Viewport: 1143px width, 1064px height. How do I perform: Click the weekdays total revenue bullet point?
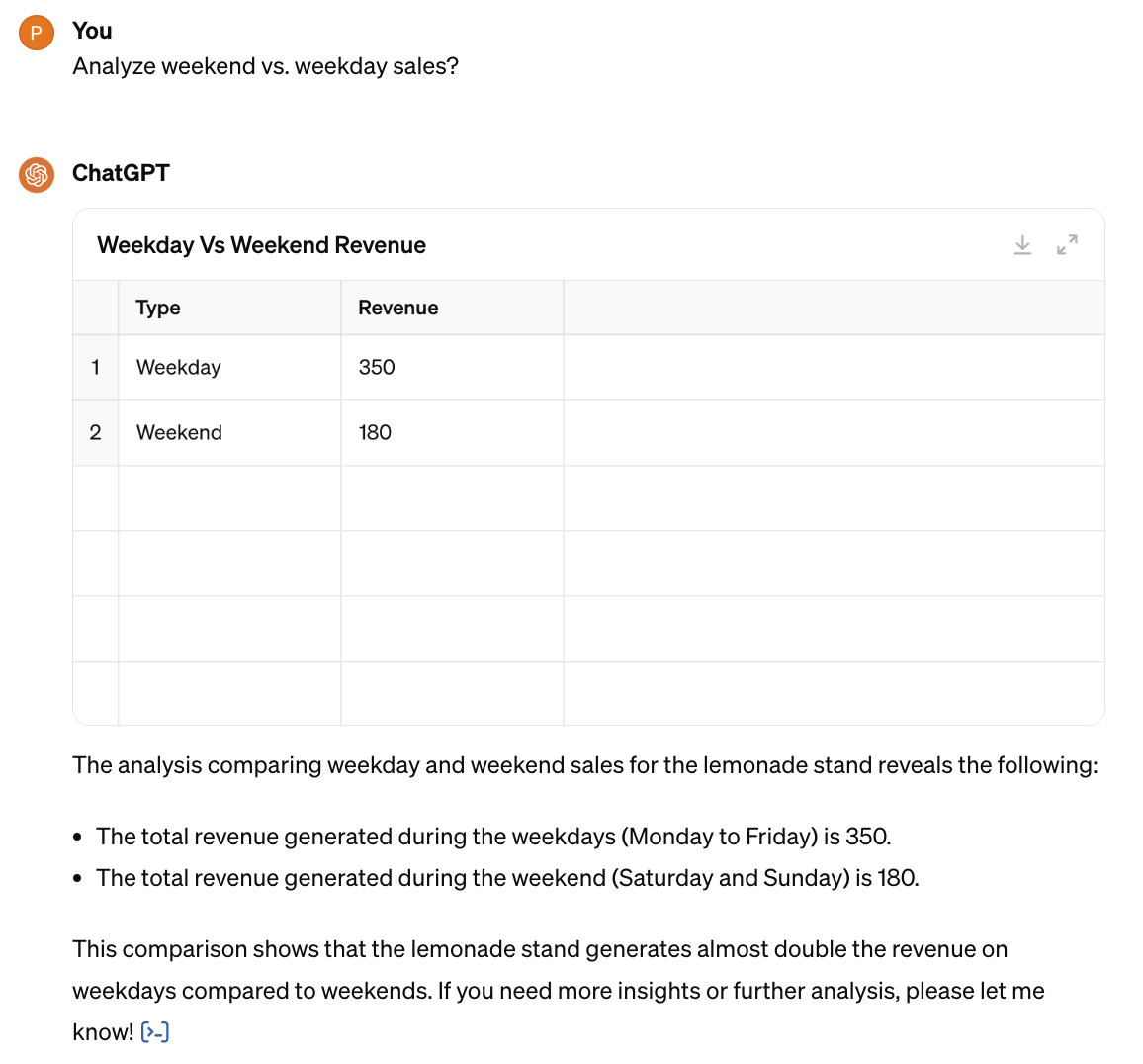(x=493, y=837)
